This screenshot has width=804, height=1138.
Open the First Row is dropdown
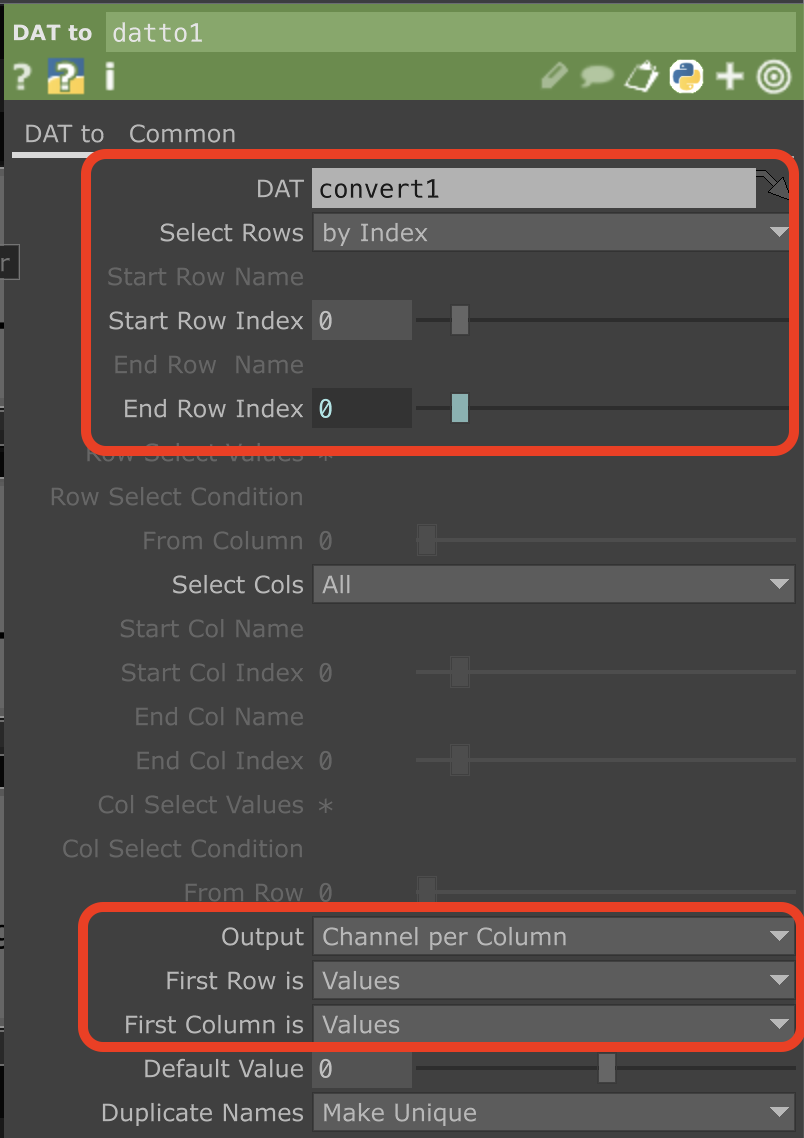pos(554,981)
